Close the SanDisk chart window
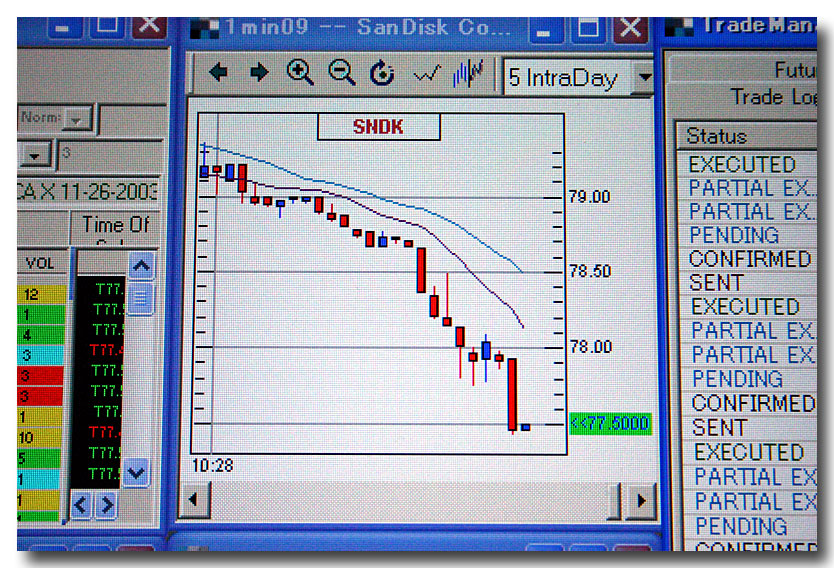The width and height of the screenshot is (834, 568). pos(631,28)
